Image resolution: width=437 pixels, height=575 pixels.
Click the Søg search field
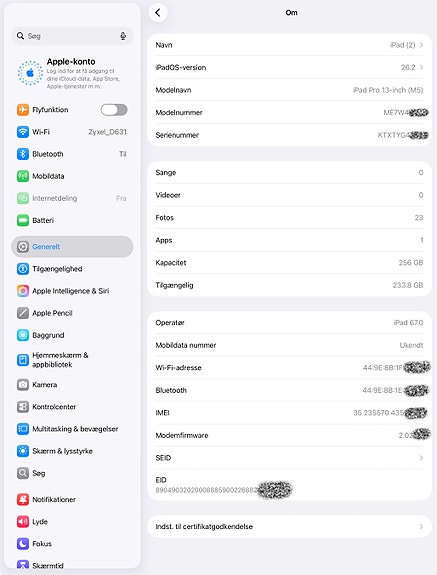[72, 36]
